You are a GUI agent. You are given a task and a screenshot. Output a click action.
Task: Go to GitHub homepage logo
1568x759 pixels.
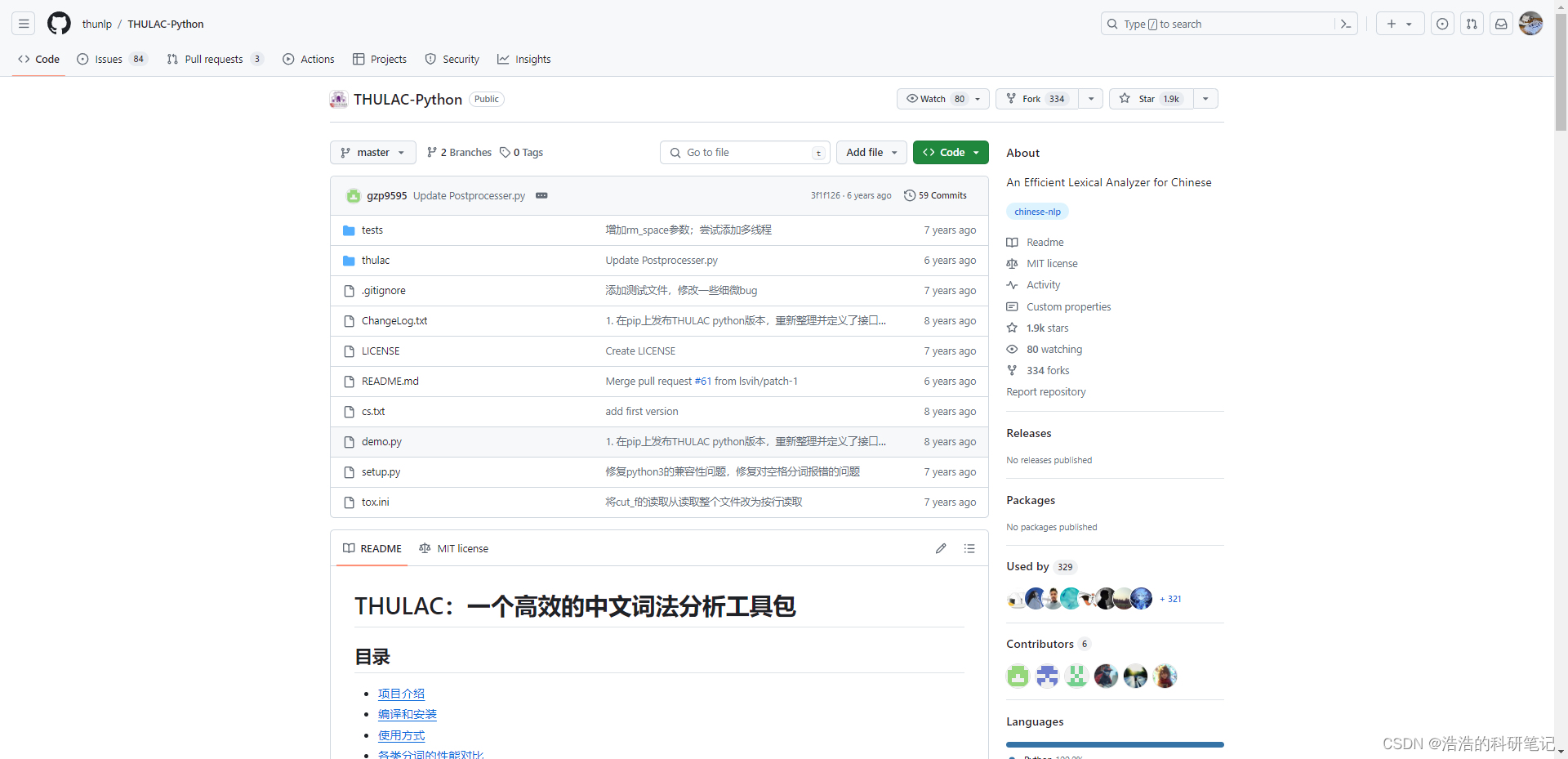59,24
